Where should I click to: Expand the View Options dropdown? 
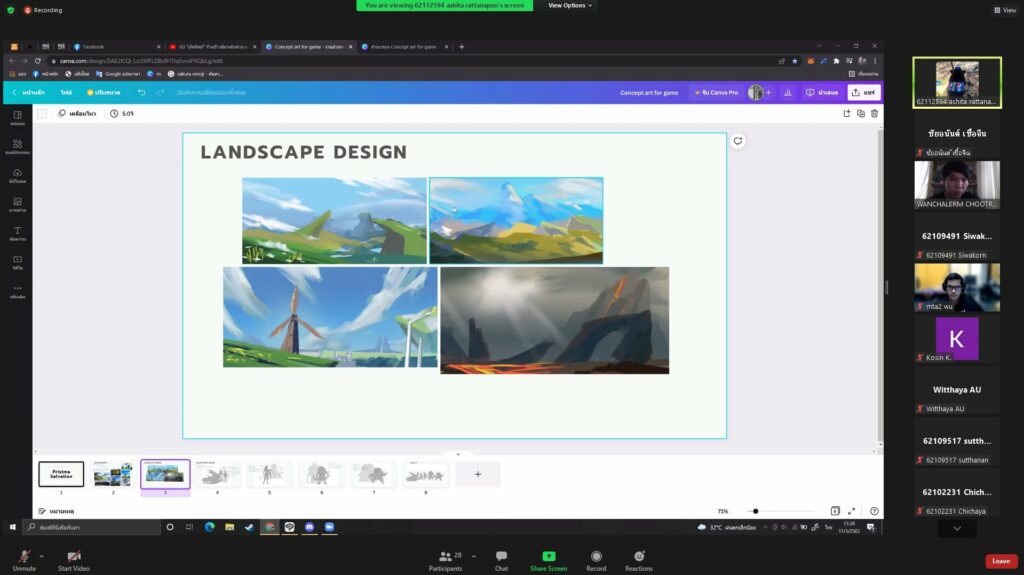point(570,5)
